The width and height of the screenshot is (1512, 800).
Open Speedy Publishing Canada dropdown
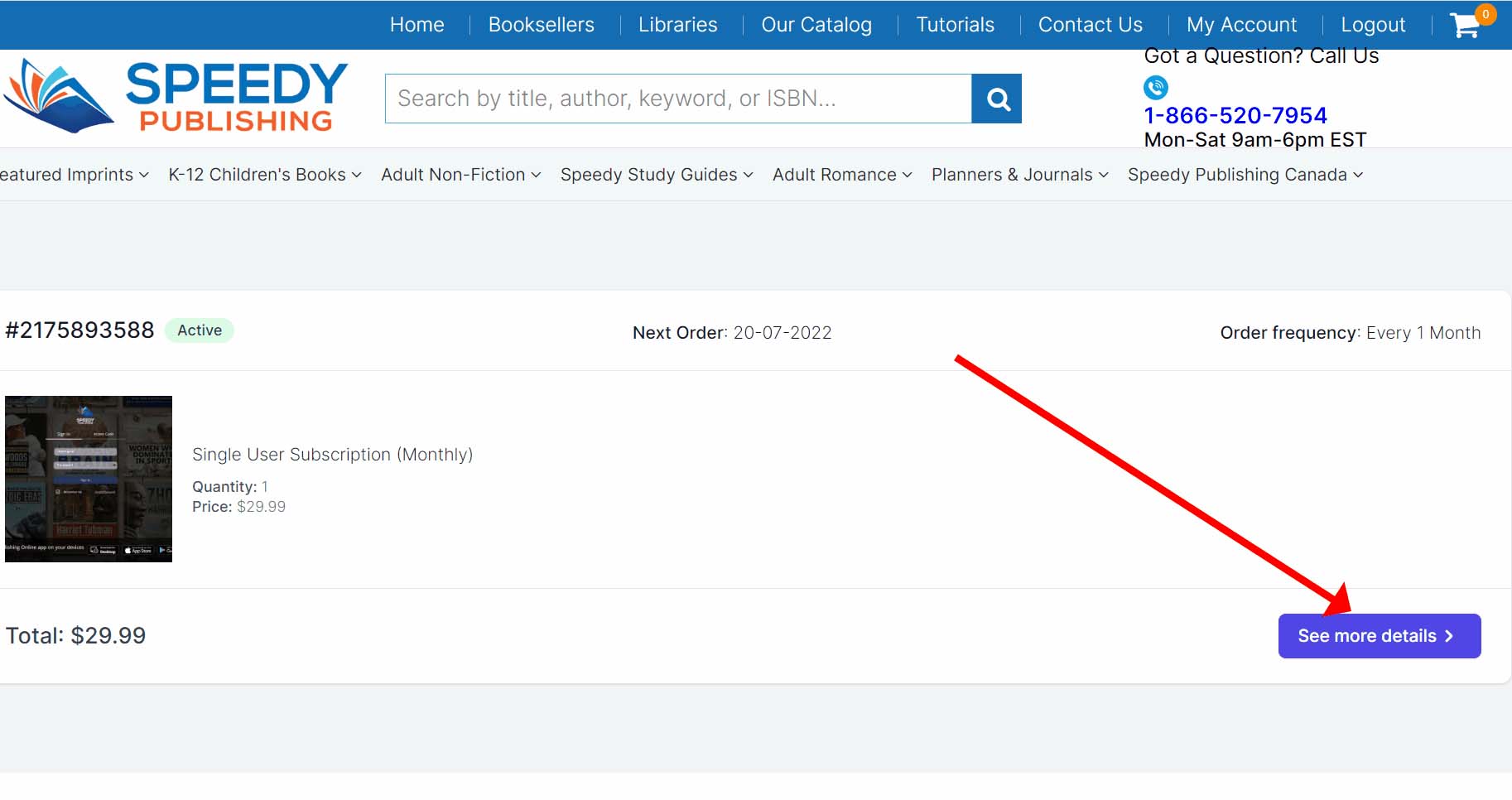(1245, 175)
